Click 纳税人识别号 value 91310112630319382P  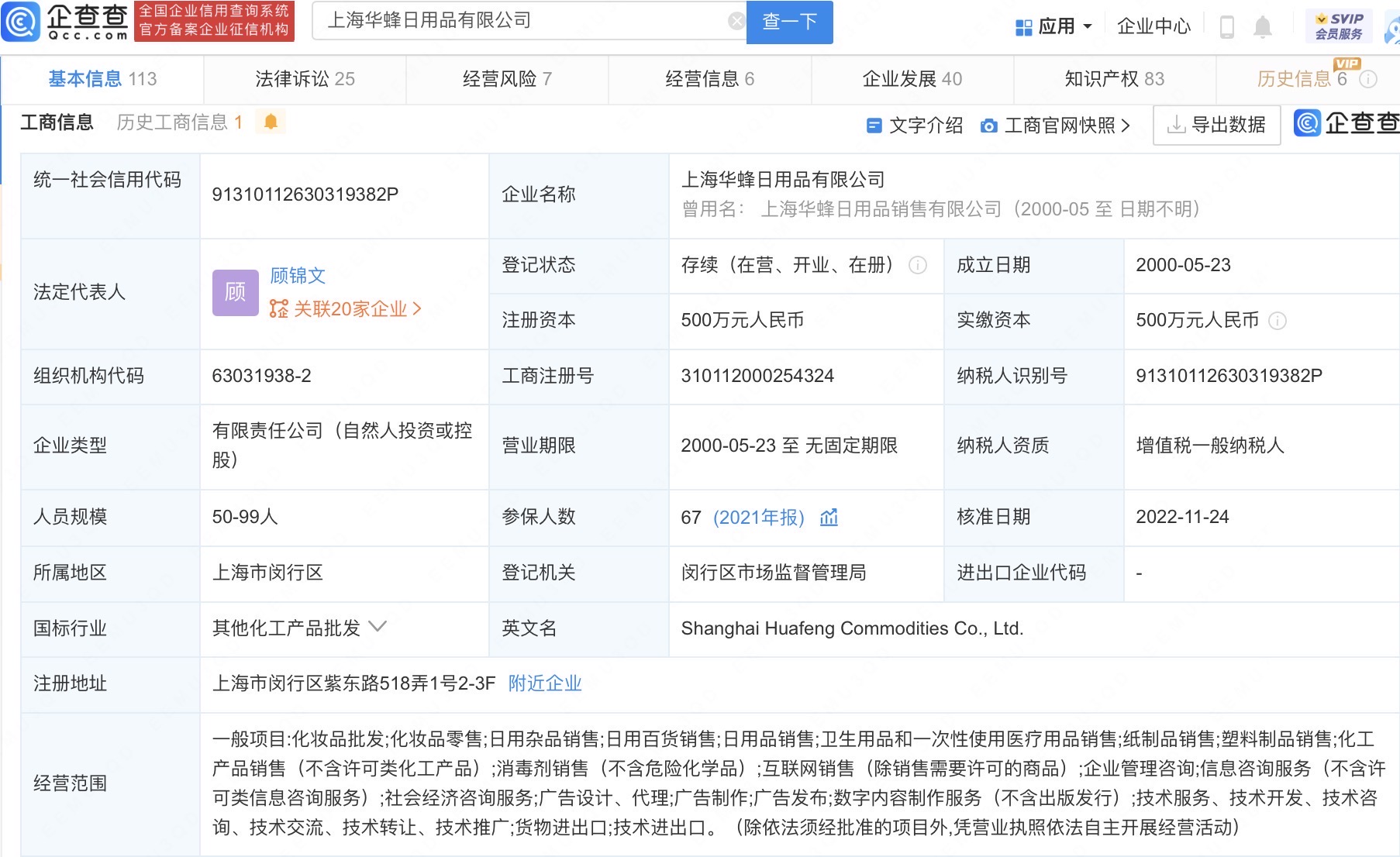click(x=1229, y=376)
